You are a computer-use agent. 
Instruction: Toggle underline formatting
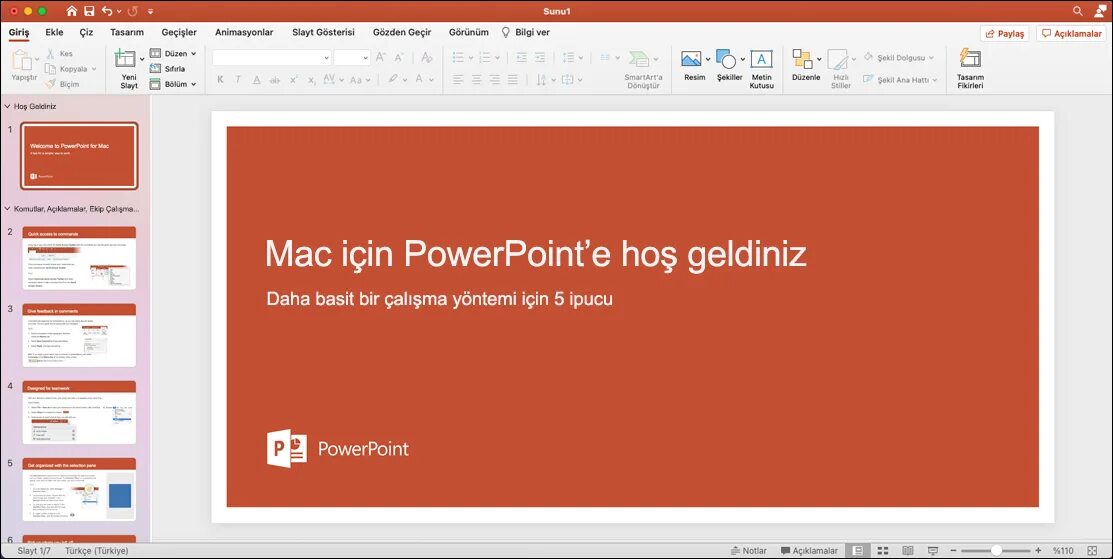(x=257, y=79)
